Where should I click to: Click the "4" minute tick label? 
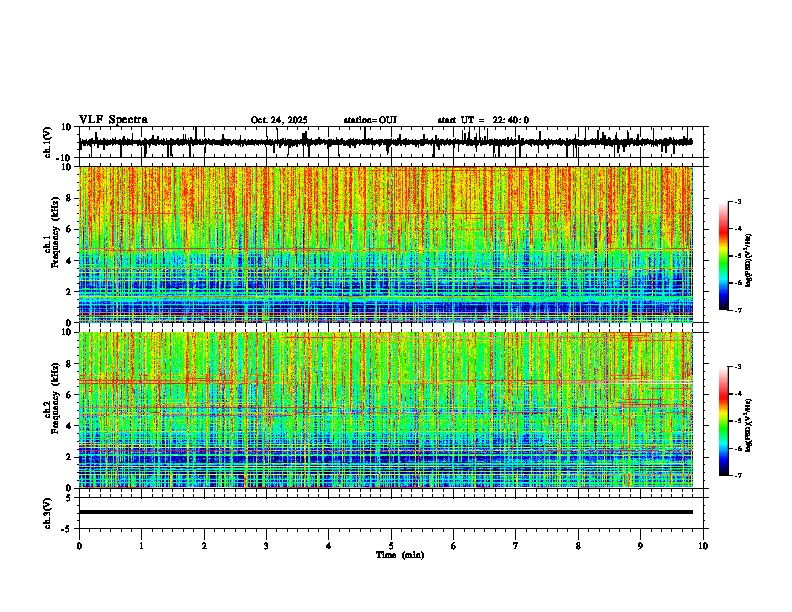(329, 546)
